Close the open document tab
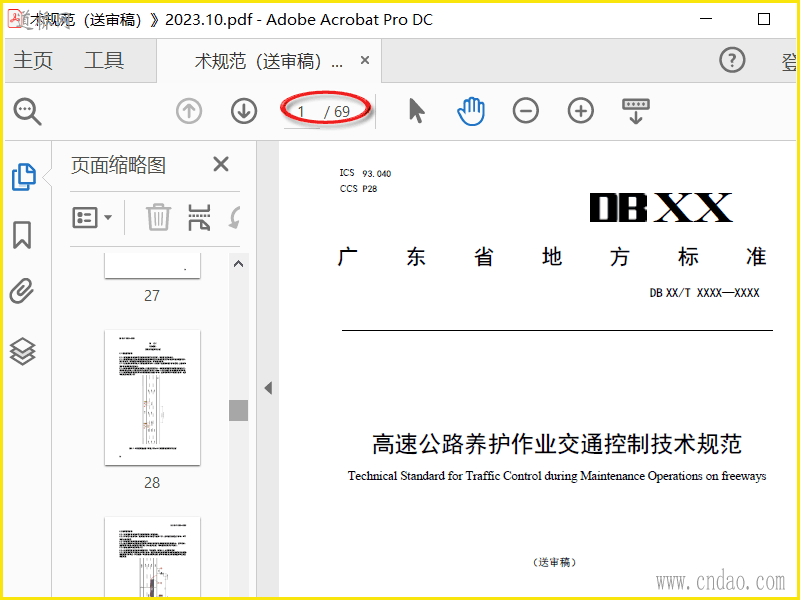Viewport: 800px width, 600px height. pyautogui.click(x=365, y=60)
